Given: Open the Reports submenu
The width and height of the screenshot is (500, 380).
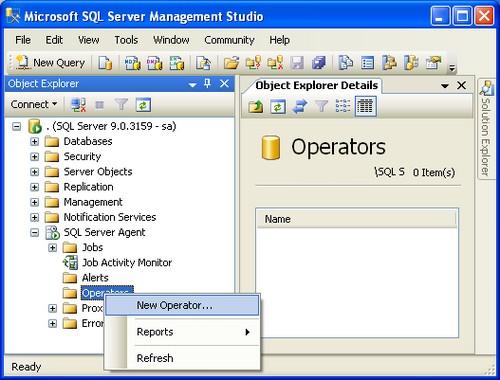Looking at the screenshot, I should pyautogui.click(x=182, y=332).
